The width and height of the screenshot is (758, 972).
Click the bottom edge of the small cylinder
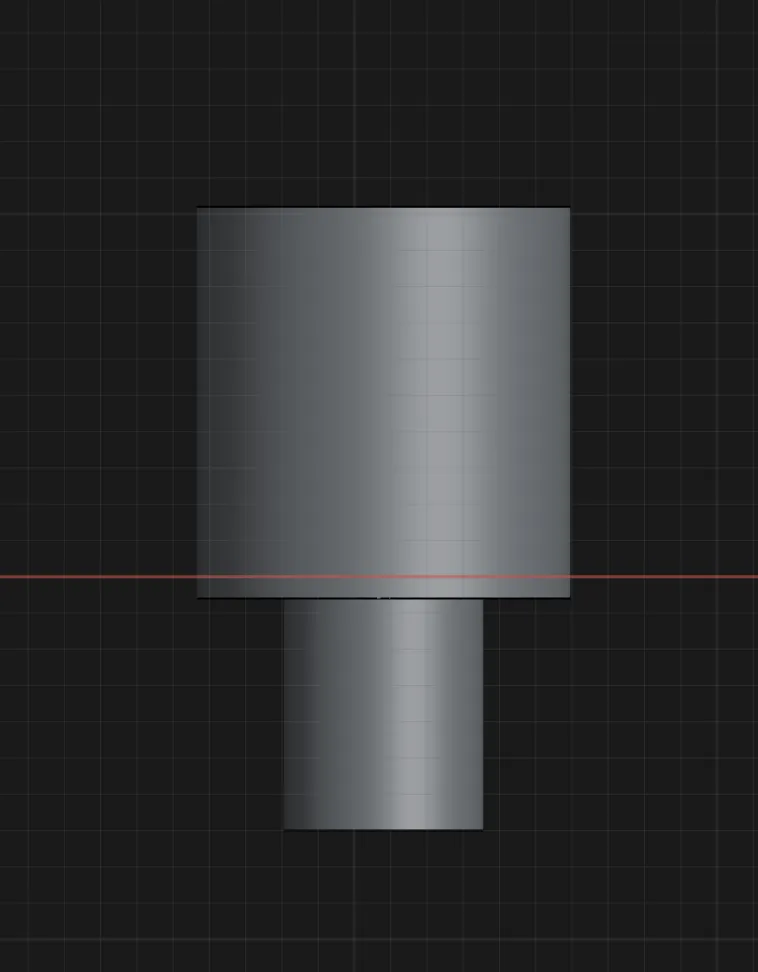pos(383,828)
